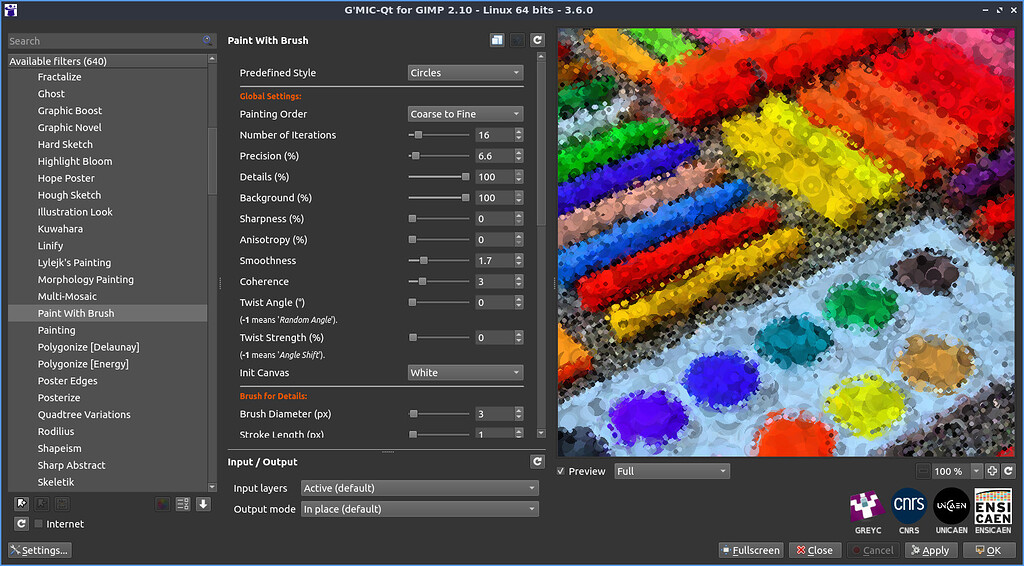Open the Predefined Style dropdown
This screenshot has width=1024, height=566.
click(465, 73)
